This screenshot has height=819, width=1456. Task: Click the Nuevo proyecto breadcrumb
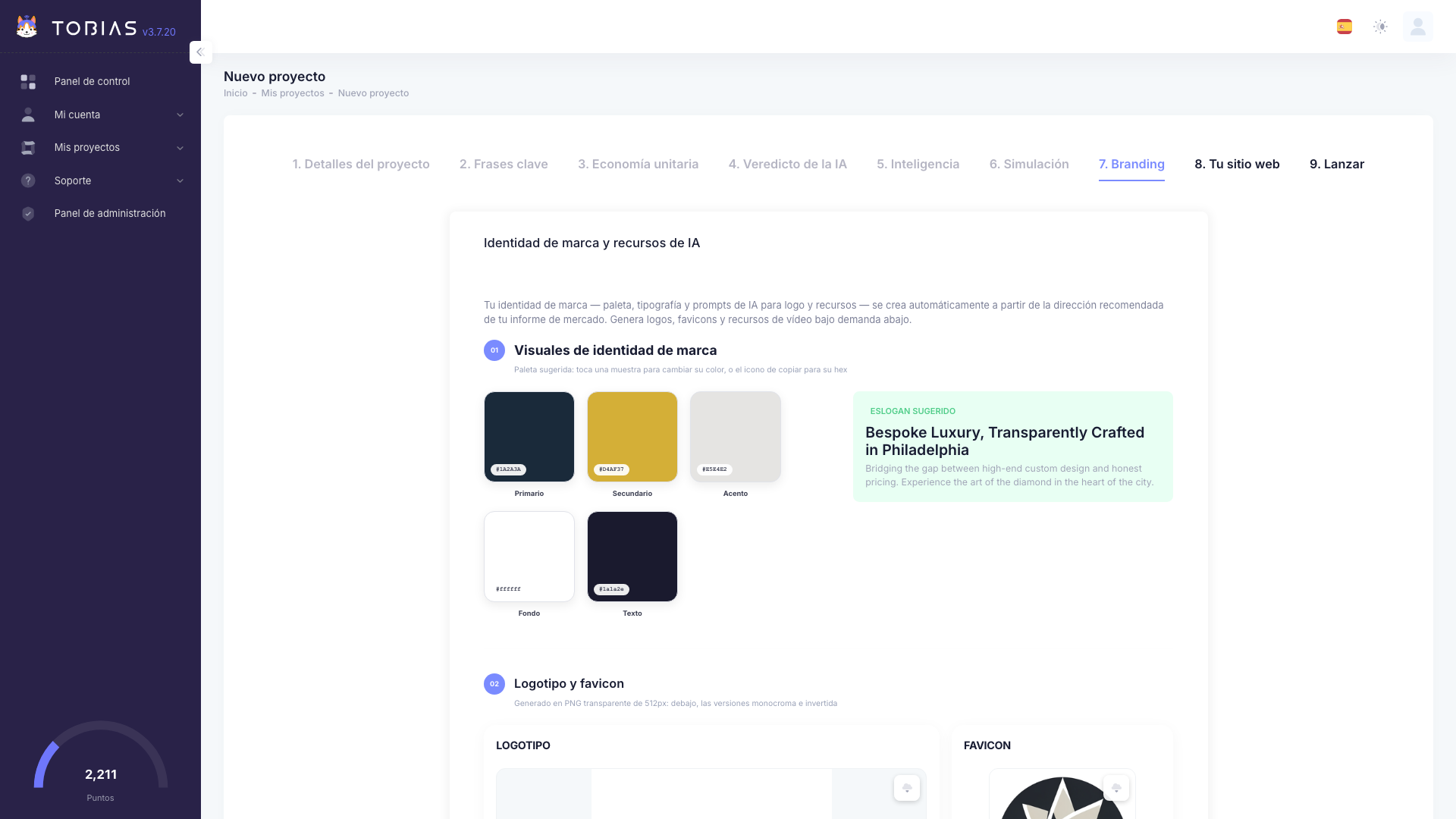[373, 93]
